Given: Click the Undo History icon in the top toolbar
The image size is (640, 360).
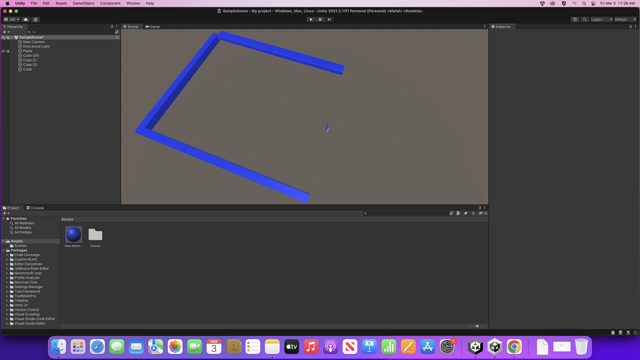Looking at the screenshot, I should [x=575, y=19].
